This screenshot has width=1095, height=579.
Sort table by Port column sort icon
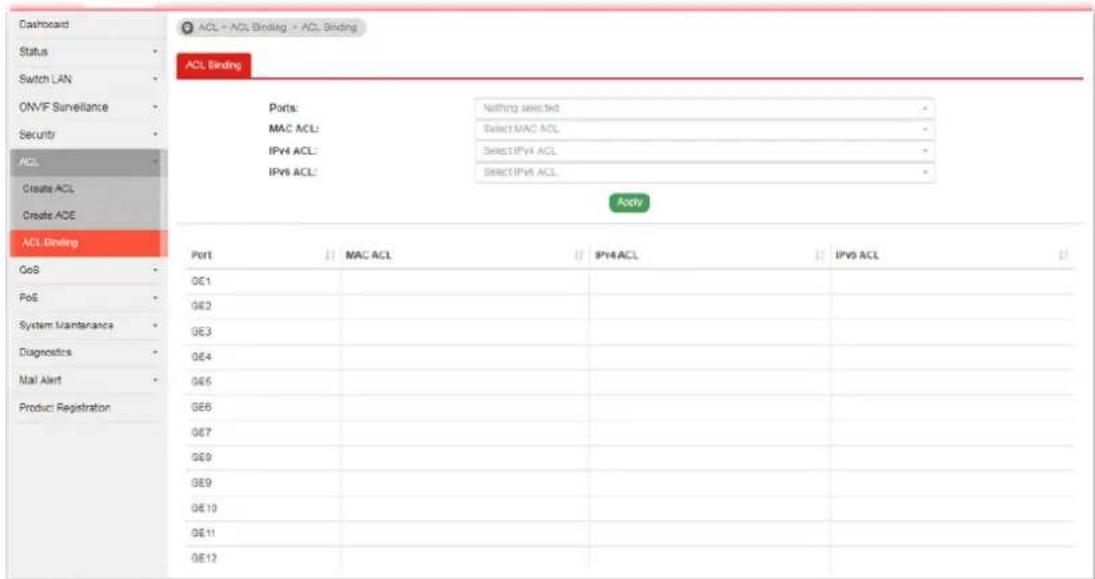point(330,256)
